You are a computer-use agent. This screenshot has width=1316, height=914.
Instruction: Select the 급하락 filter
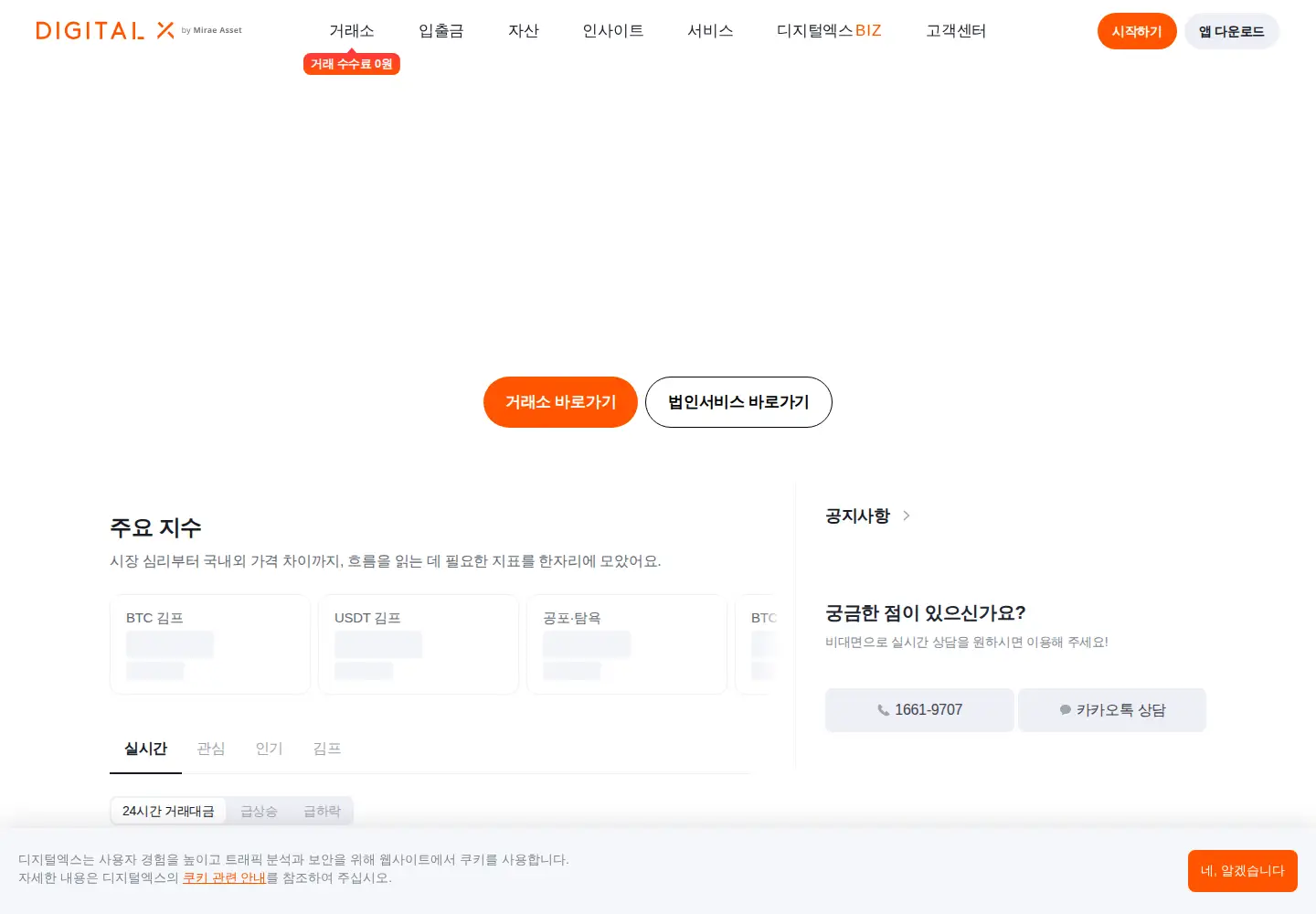click(322, 811)
